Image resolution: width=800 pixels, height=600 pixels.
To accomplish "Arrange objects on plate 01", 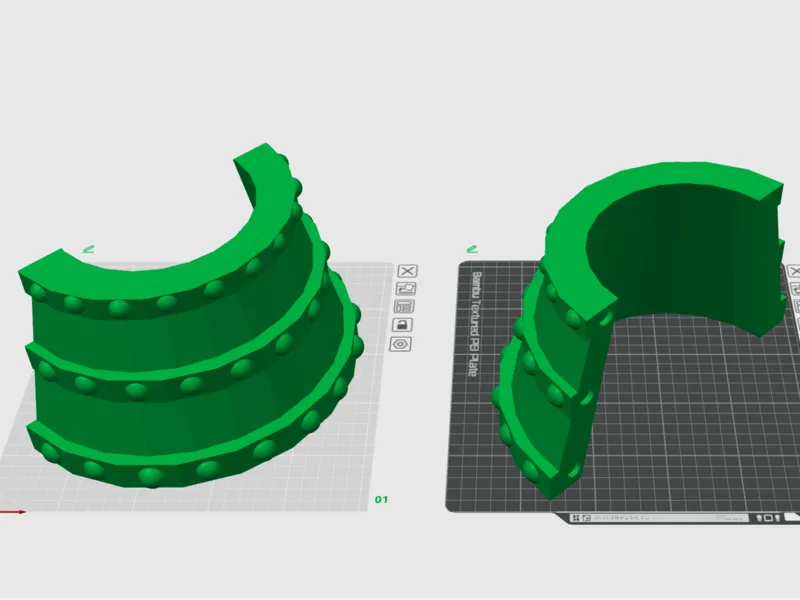I will [x=405, y=307].
